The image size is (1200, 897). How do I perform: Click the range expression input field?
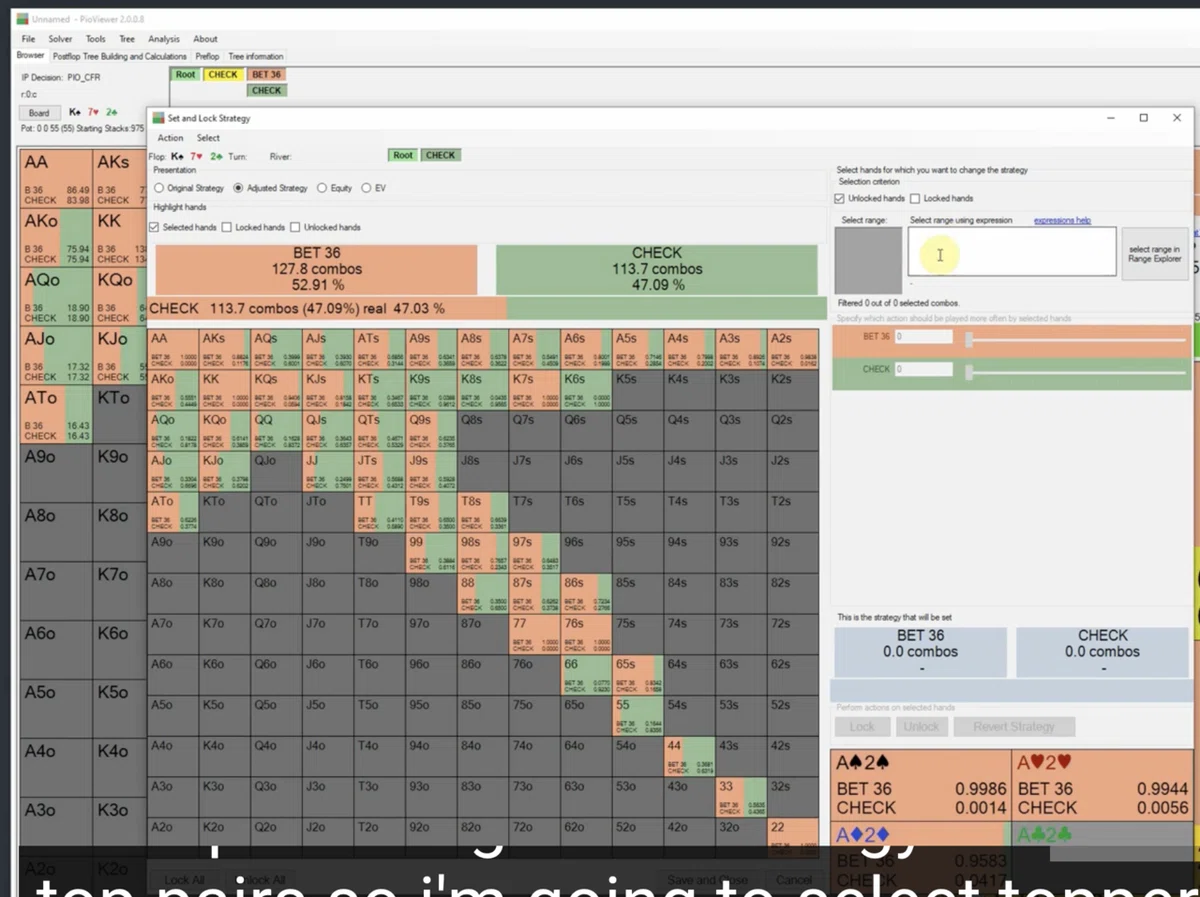tap(1012, 251)
